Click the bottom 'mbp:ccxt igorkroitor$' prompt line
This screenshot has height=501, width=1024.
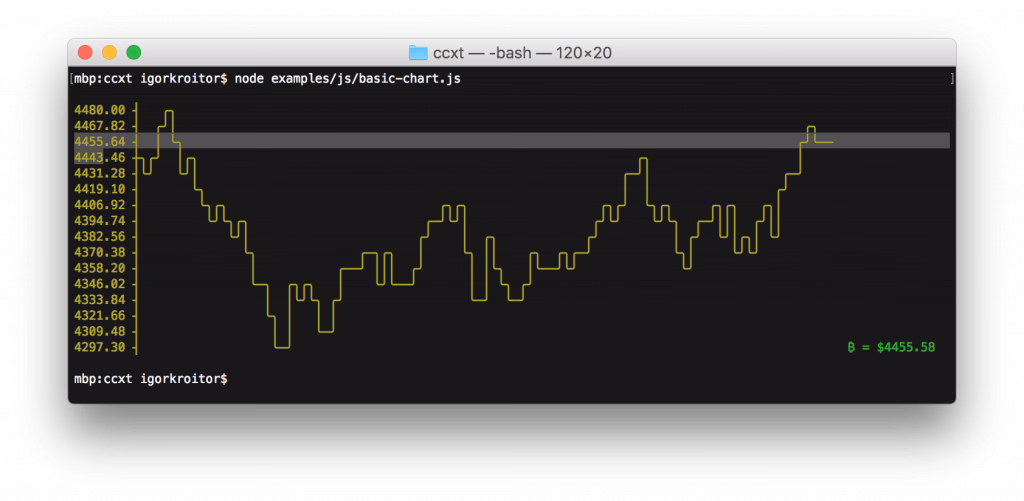pyautogui.click(x=150, y=379)
